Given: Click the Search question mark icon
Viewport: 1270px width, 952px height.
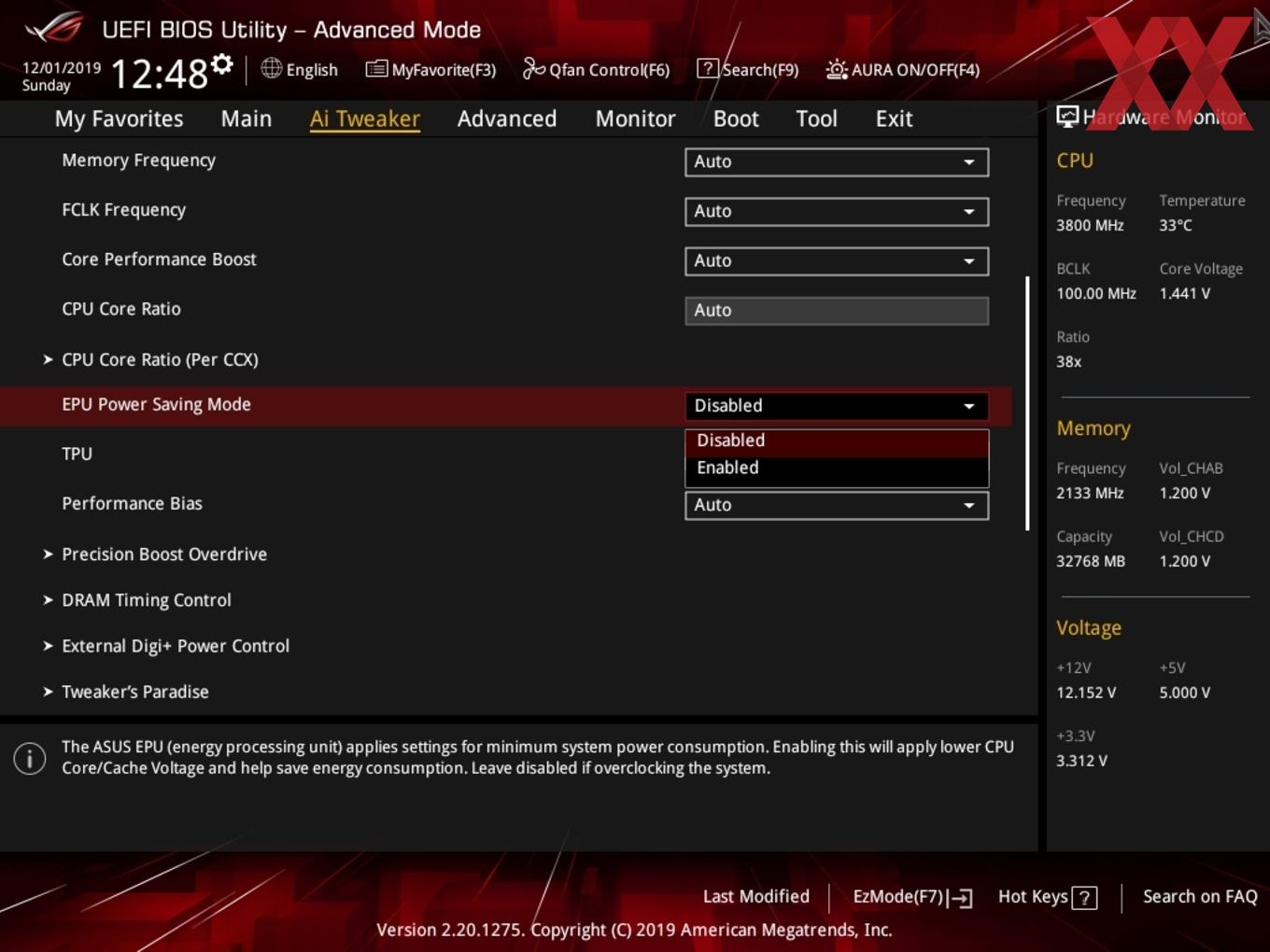Looking at the screenshot, I should [708, 69].
